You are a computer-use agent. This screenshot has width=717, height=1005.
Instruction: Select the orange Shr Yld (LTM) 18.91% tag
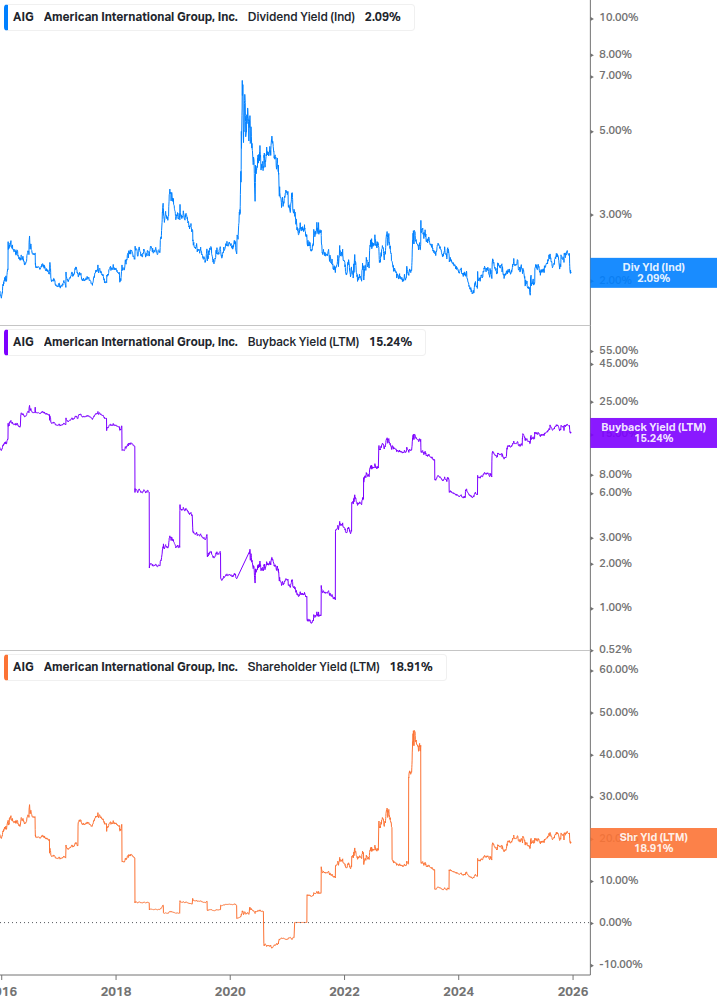[x=654, y=842]
